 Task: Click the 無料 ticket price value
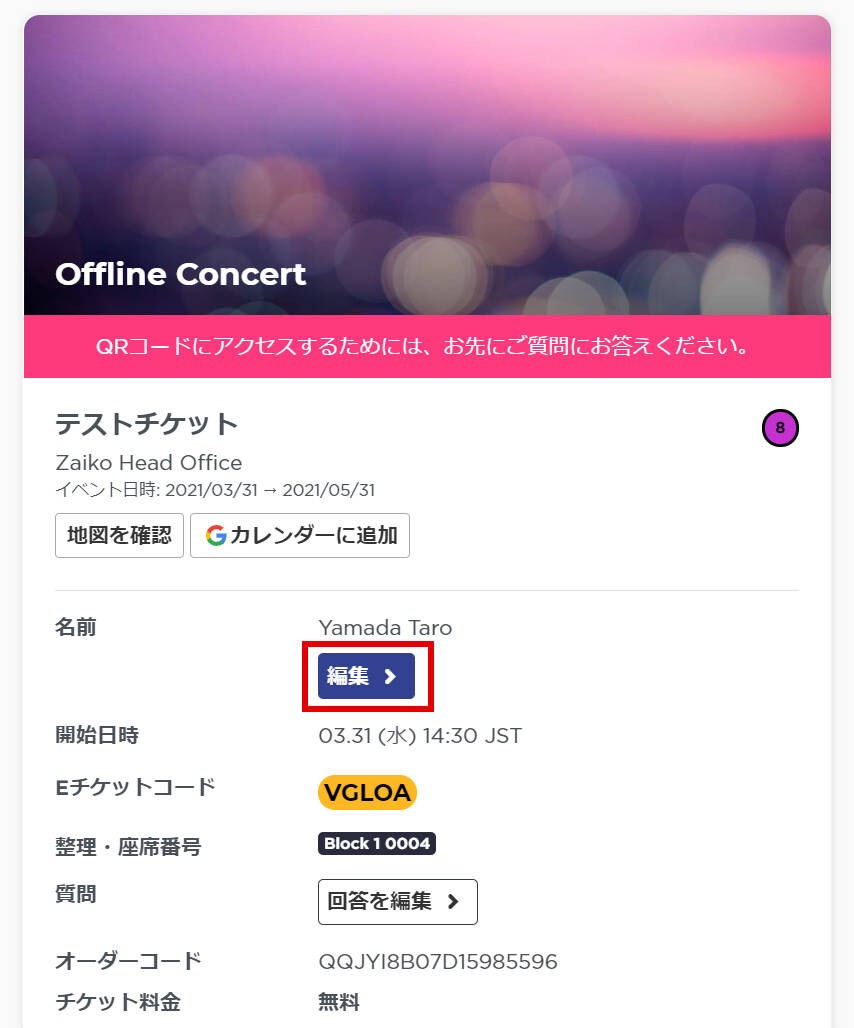coord(339,1002)
